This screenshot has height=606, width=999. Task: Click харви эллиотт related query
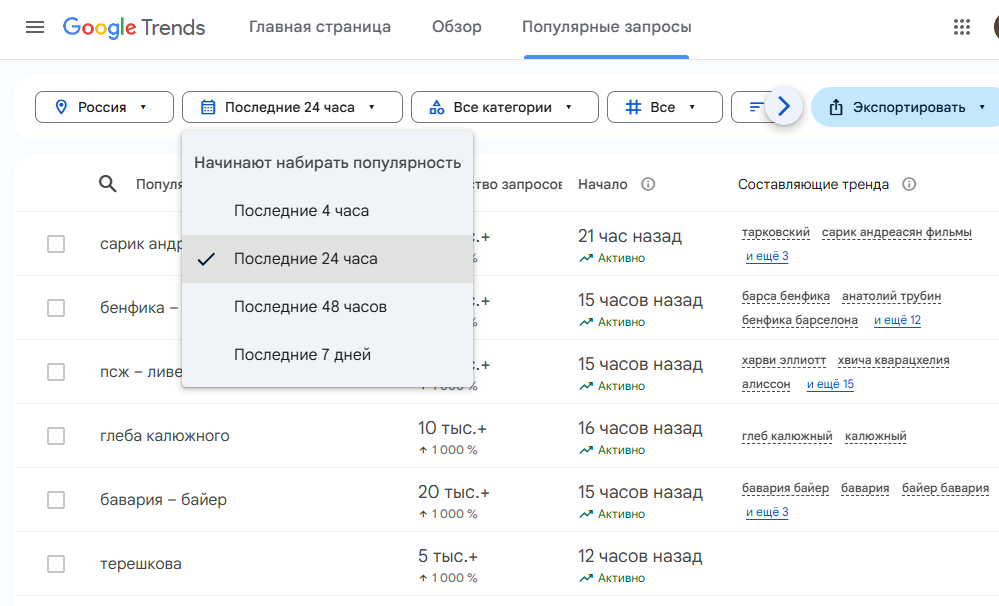click(x=784, y=361)
